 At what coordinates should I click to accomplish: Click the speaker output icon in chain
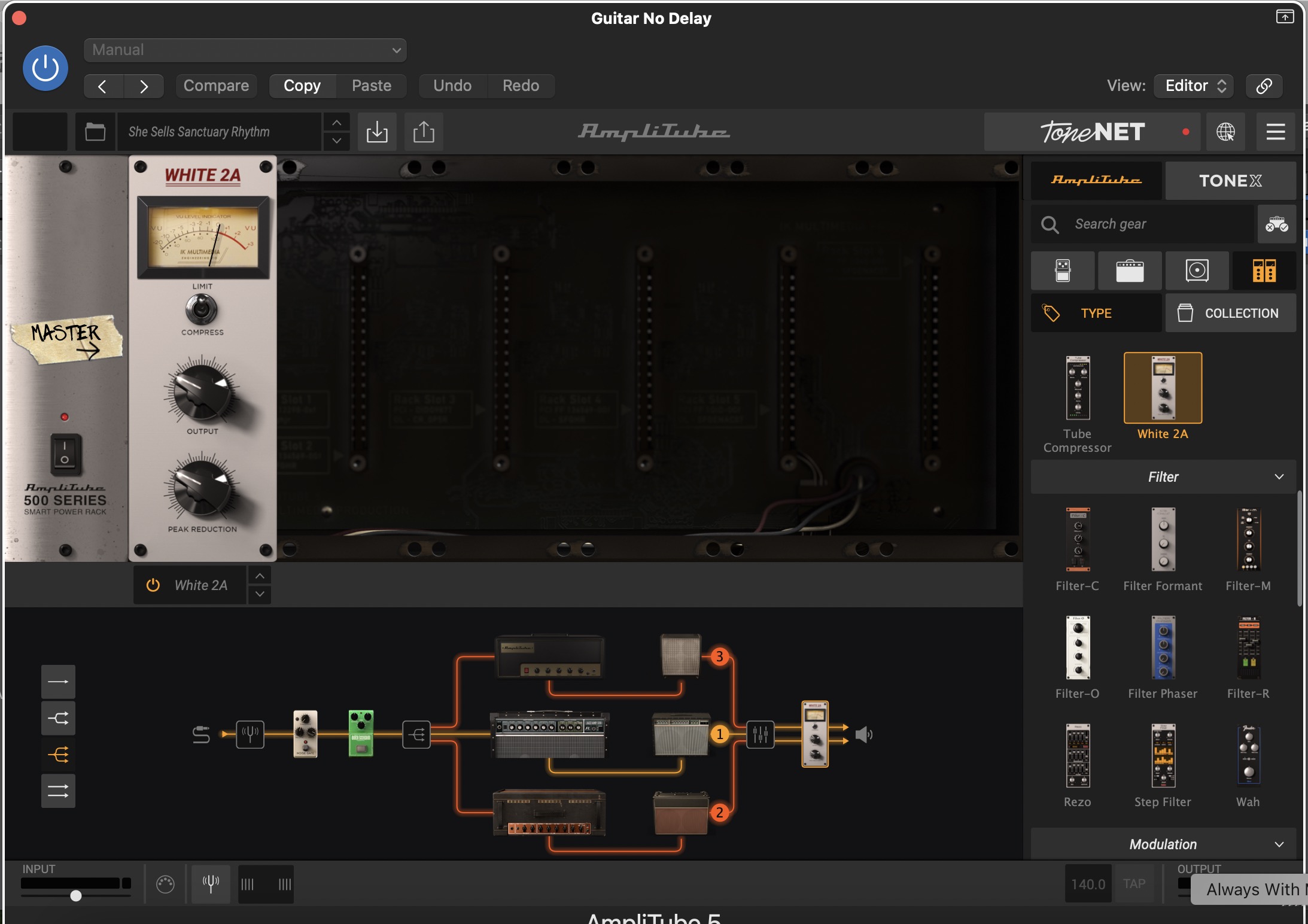pyautogui.click(x=863, y=734)
